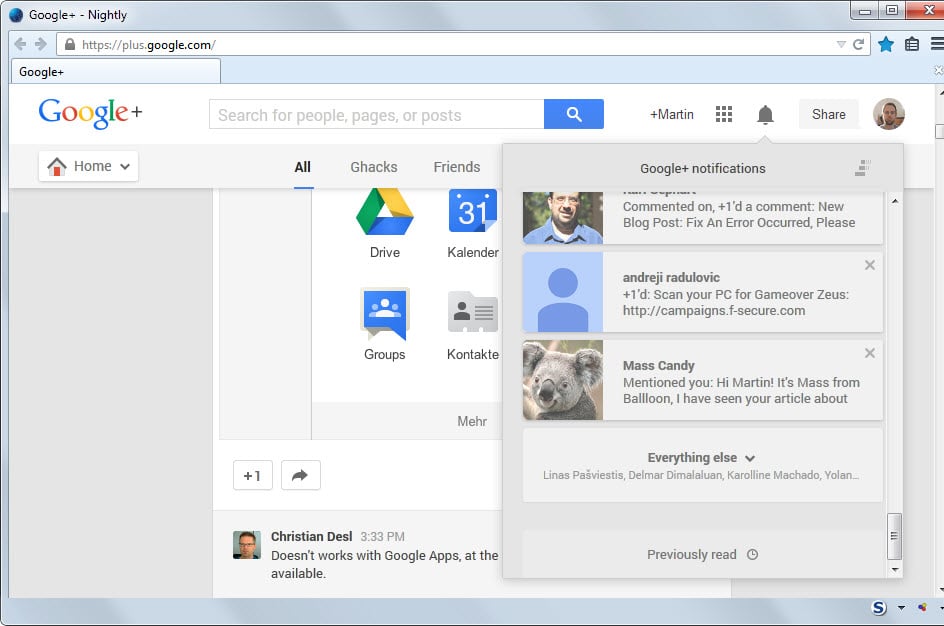The image size is (944, 626).
Task: Dismiss the andreji radulovic notification
Action: click(869, 265)
